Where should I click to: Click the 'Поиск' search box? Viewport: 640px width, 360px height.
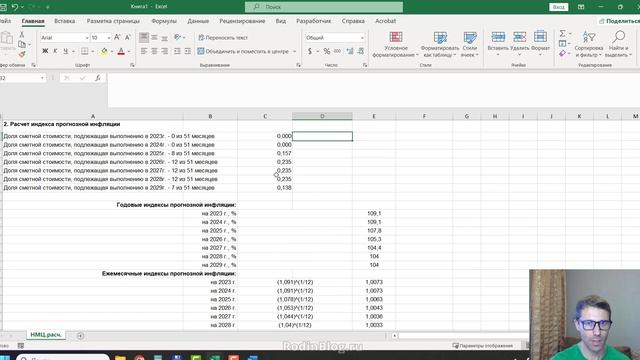point(324,7)
